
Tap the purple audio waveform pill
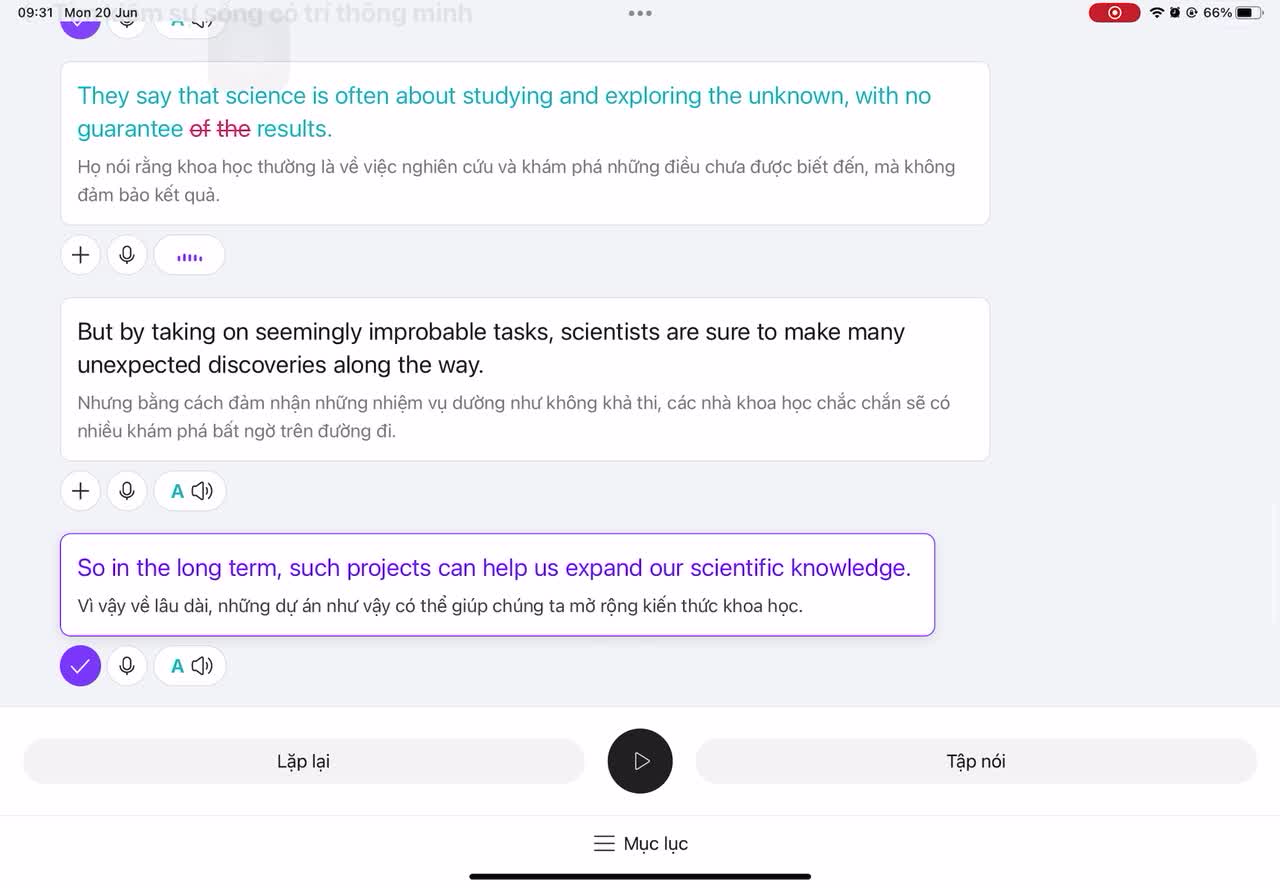click(189, 256)
